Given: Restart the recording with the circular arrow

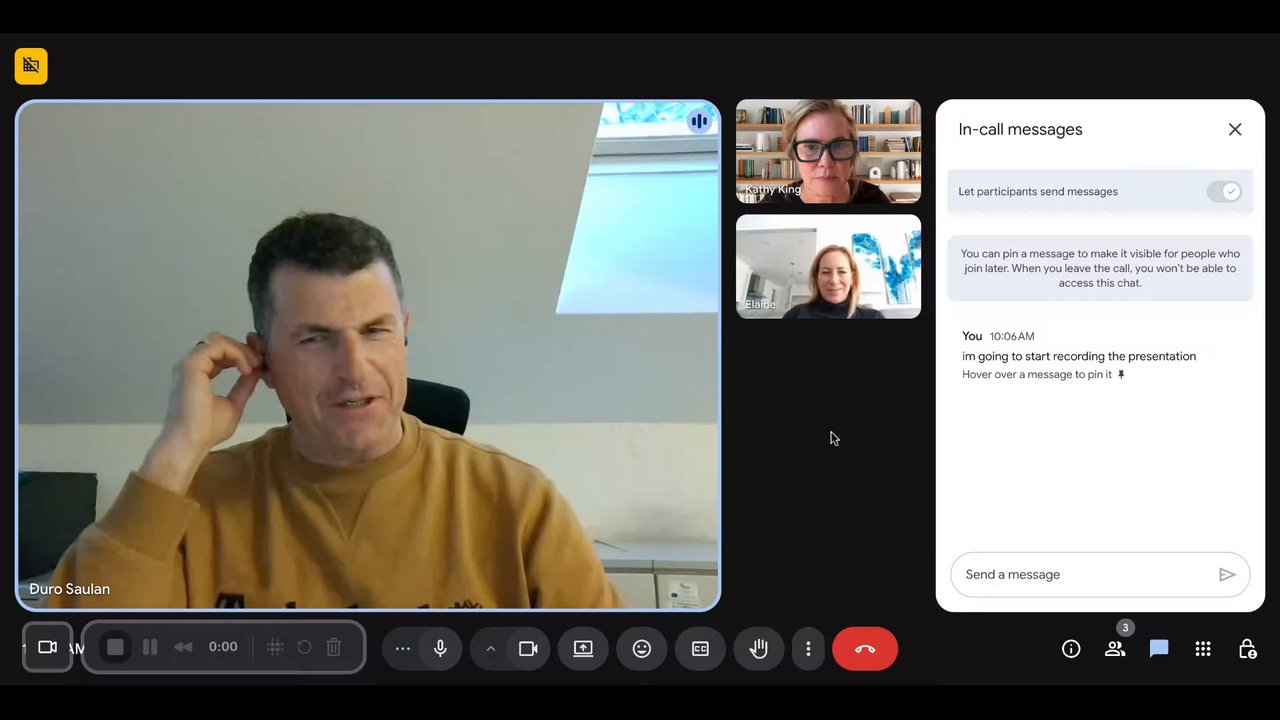Looking at the screenshot, I should click(x=305, y=647).
